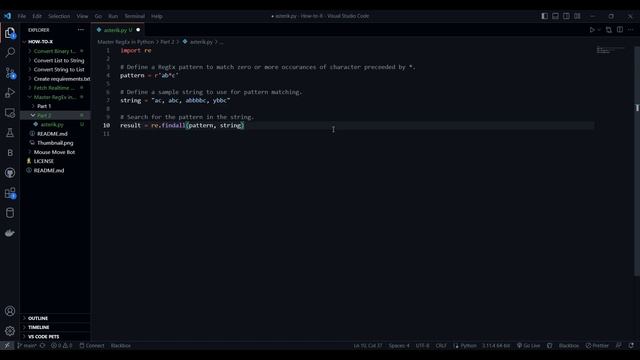Viewport: 640px width, 360px height.
Task: Click the VS Code logo in title bar
Action: (x=7, y=16)
